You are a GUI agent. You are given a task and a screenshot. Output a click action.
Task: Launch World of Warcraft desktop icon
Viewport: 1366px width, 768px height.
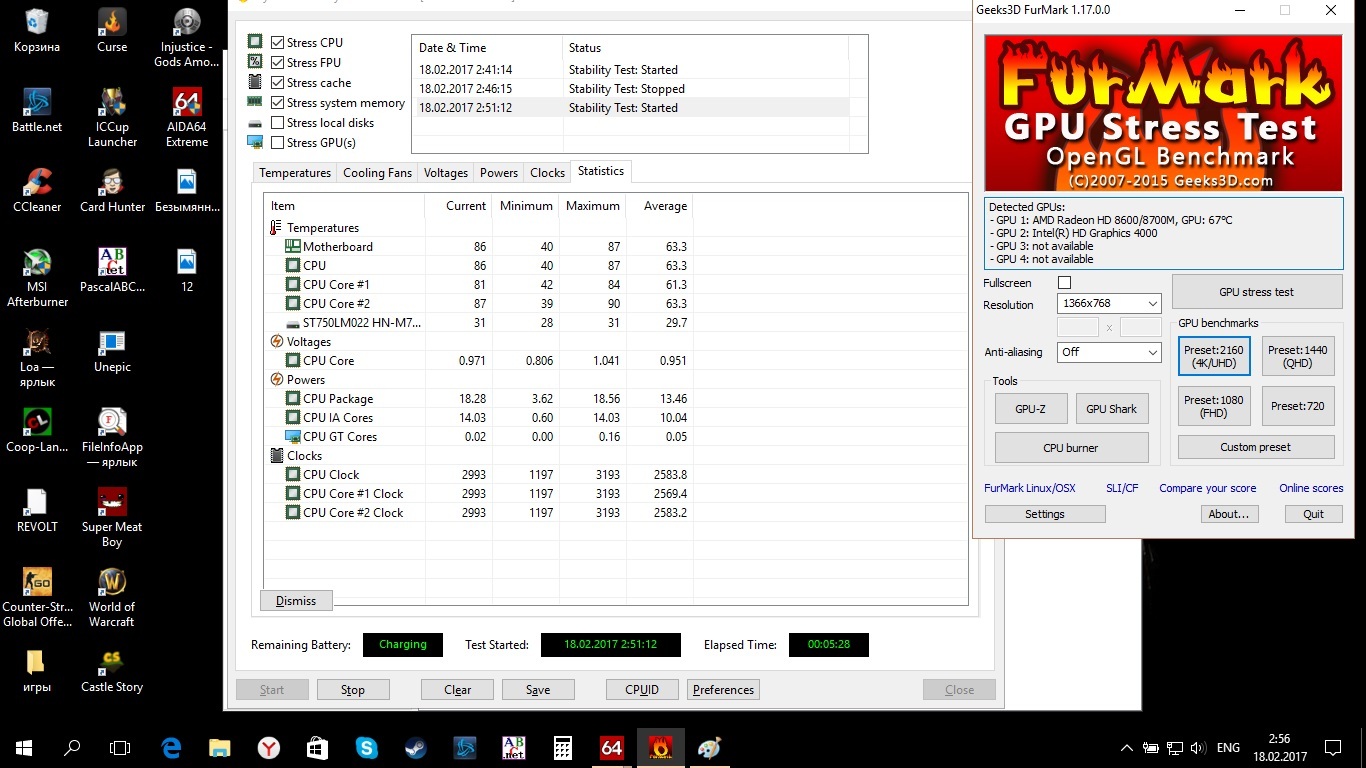coord(112,597)
